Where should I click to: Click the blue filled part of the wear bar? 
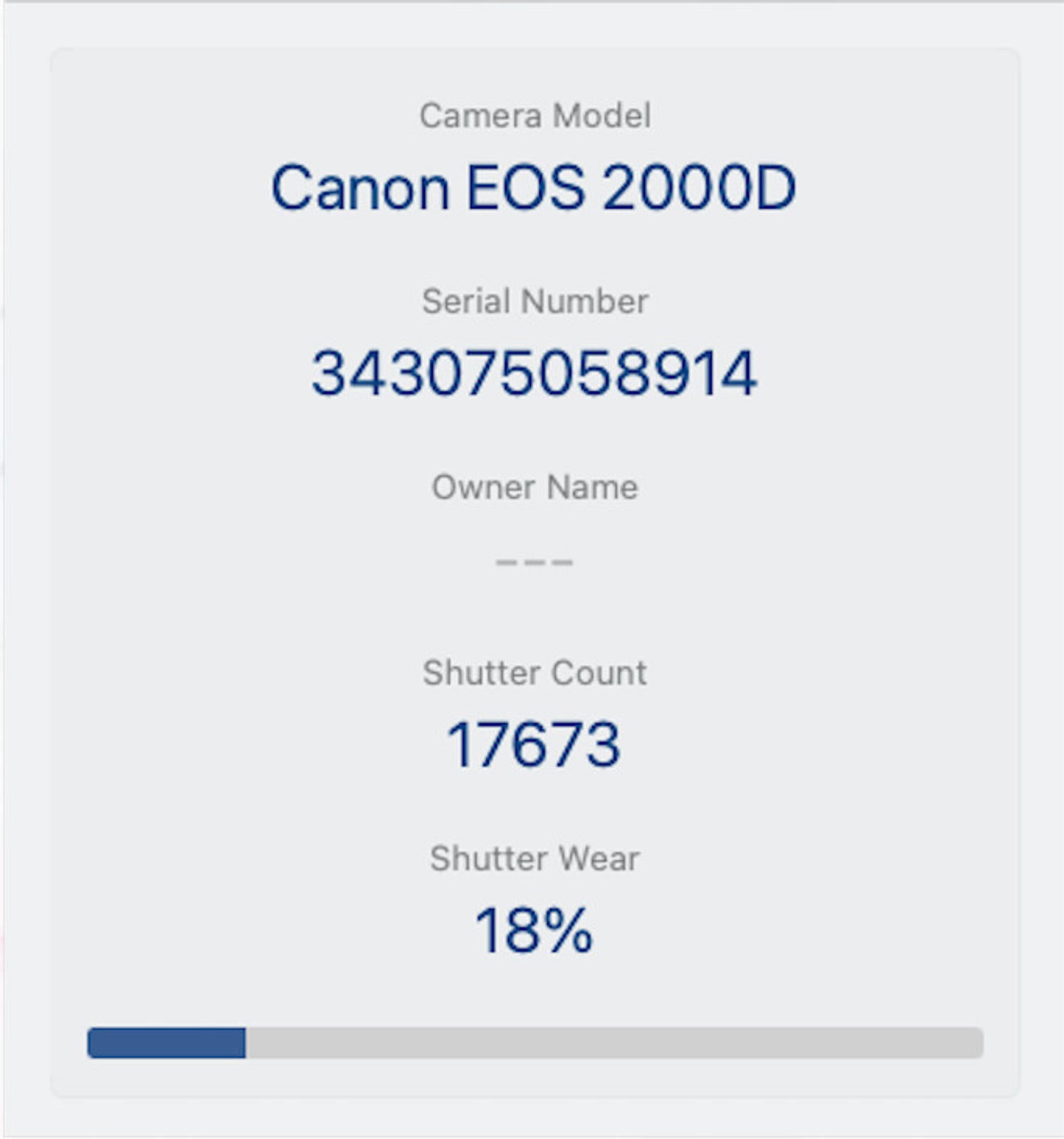(167, 1043)
